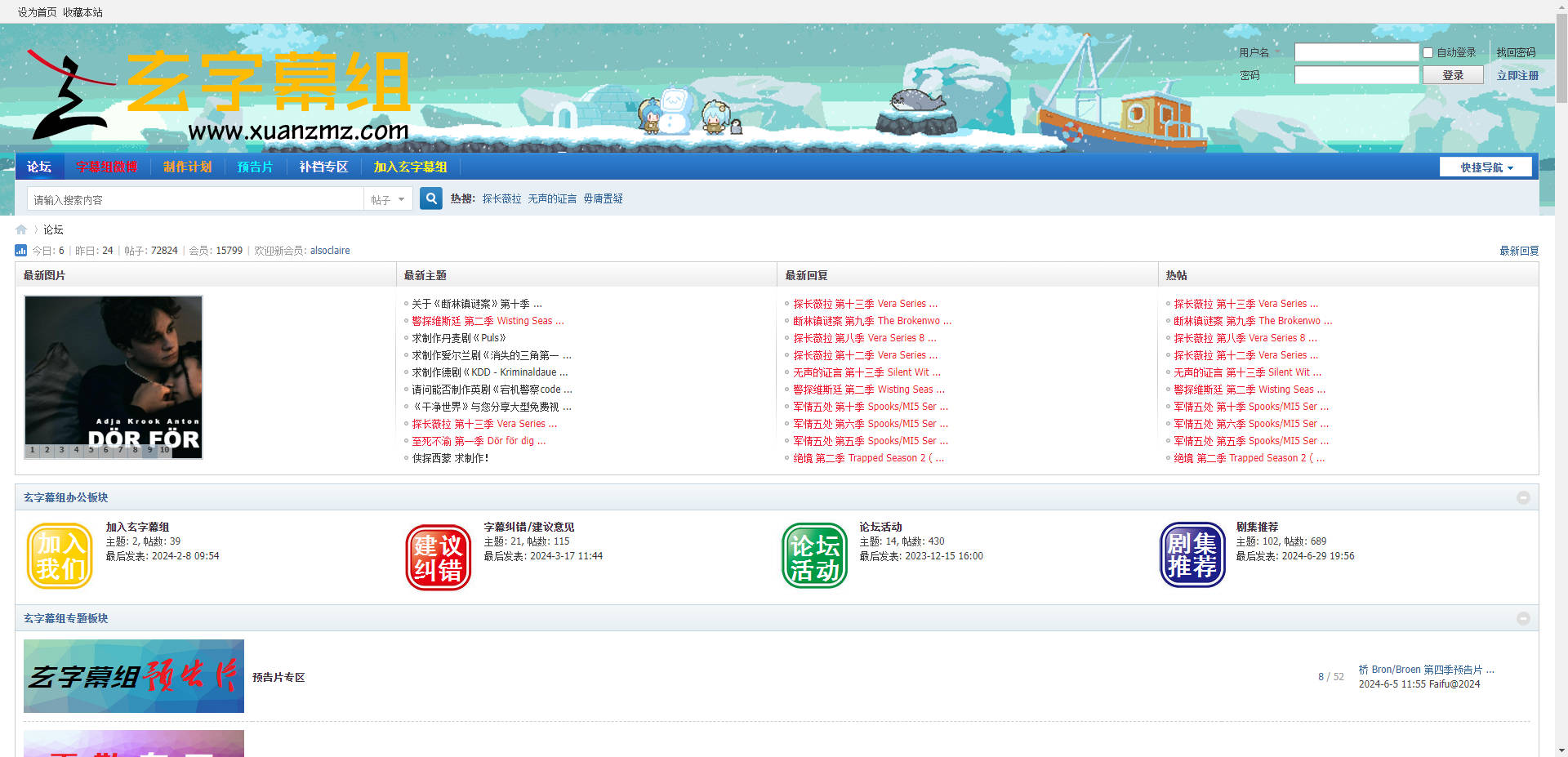The width and height of the screenshot is (1568, 757).
Task: Click the home breadcrumb icon
Action: [21, 229]
